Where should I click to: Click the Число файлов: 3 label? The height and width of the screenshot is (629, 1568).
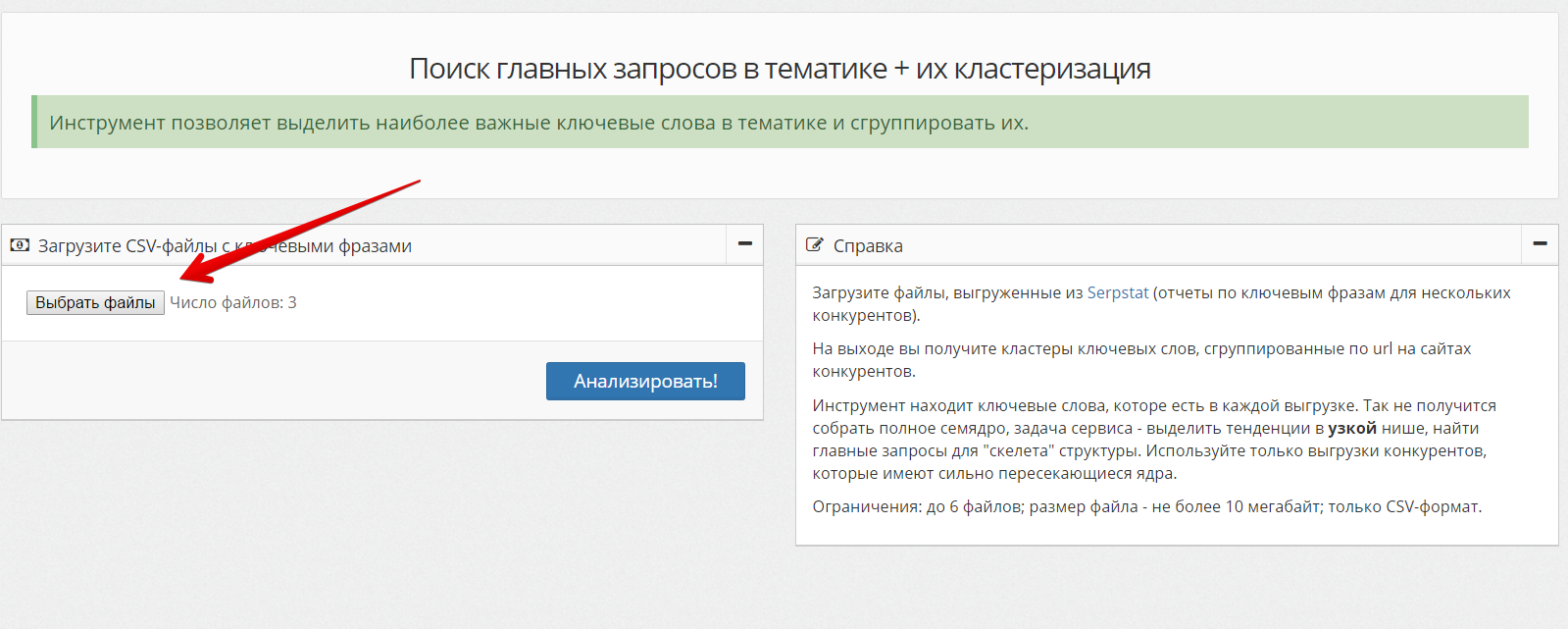pyautogui.click(x=233, y=303)
